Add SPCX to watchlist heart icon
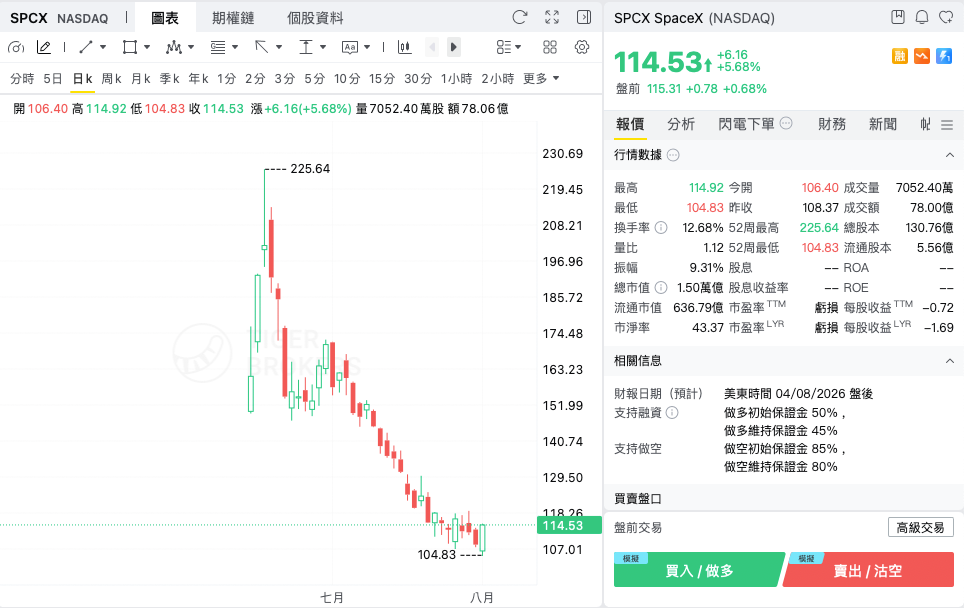Screen dimensions: 964x608 946,17
